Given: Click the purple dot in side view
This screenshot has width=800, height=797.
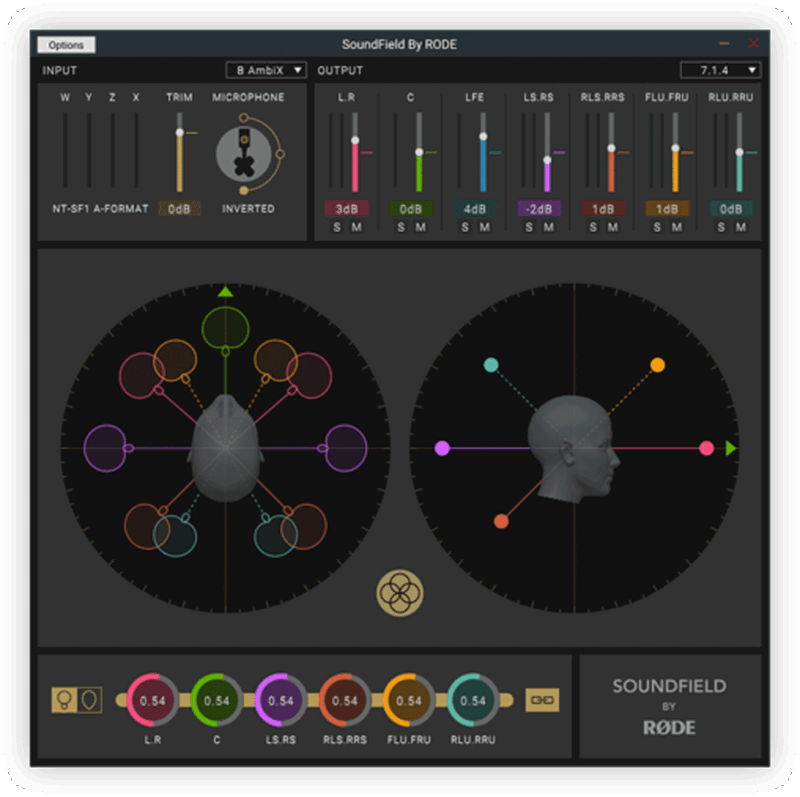Looking at the screenshot, I should click(x=442, y=448).
